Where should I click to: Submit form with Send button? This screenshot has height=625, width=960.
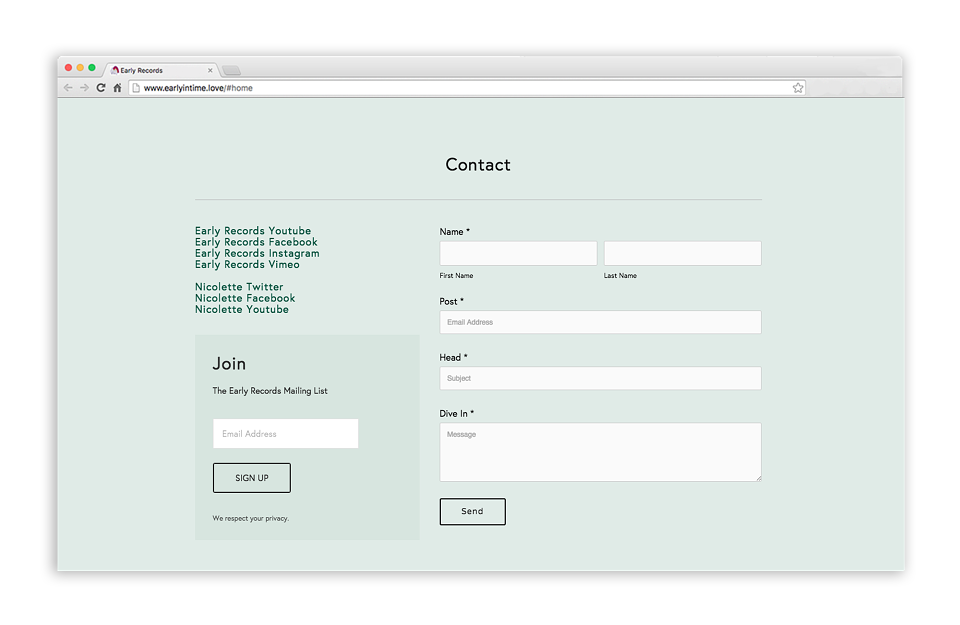[x=473, y=512]
